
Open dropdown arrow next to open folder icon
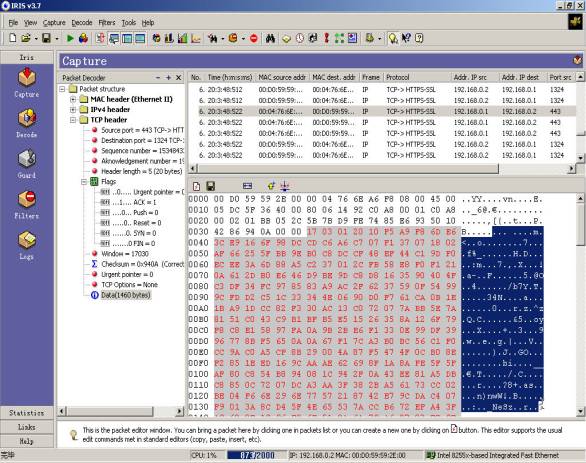coord(36,38)
